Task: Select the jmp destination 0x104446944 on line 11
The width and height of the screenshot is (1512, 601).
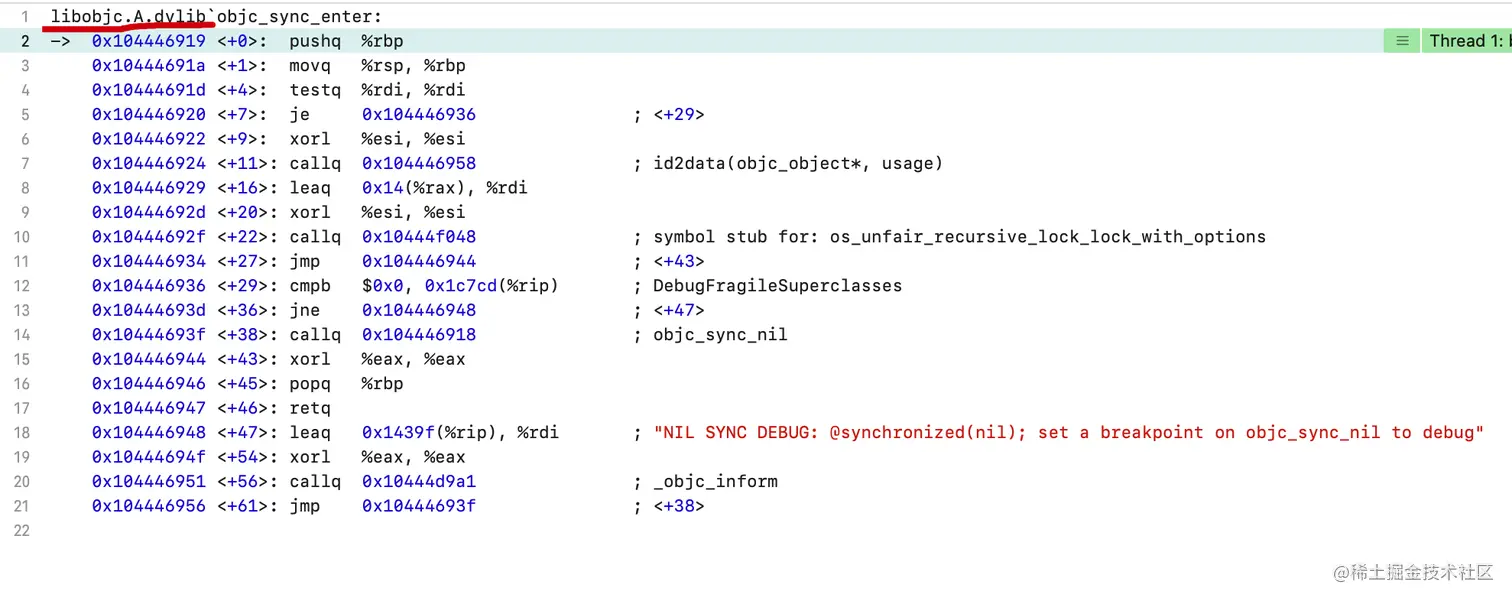Action: pos(418,261)
